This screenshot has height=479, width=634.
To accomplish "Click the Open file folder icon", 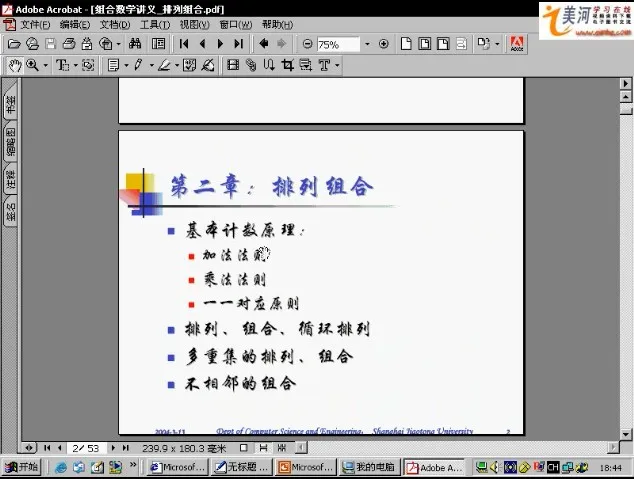I will (x=14, y=44).
